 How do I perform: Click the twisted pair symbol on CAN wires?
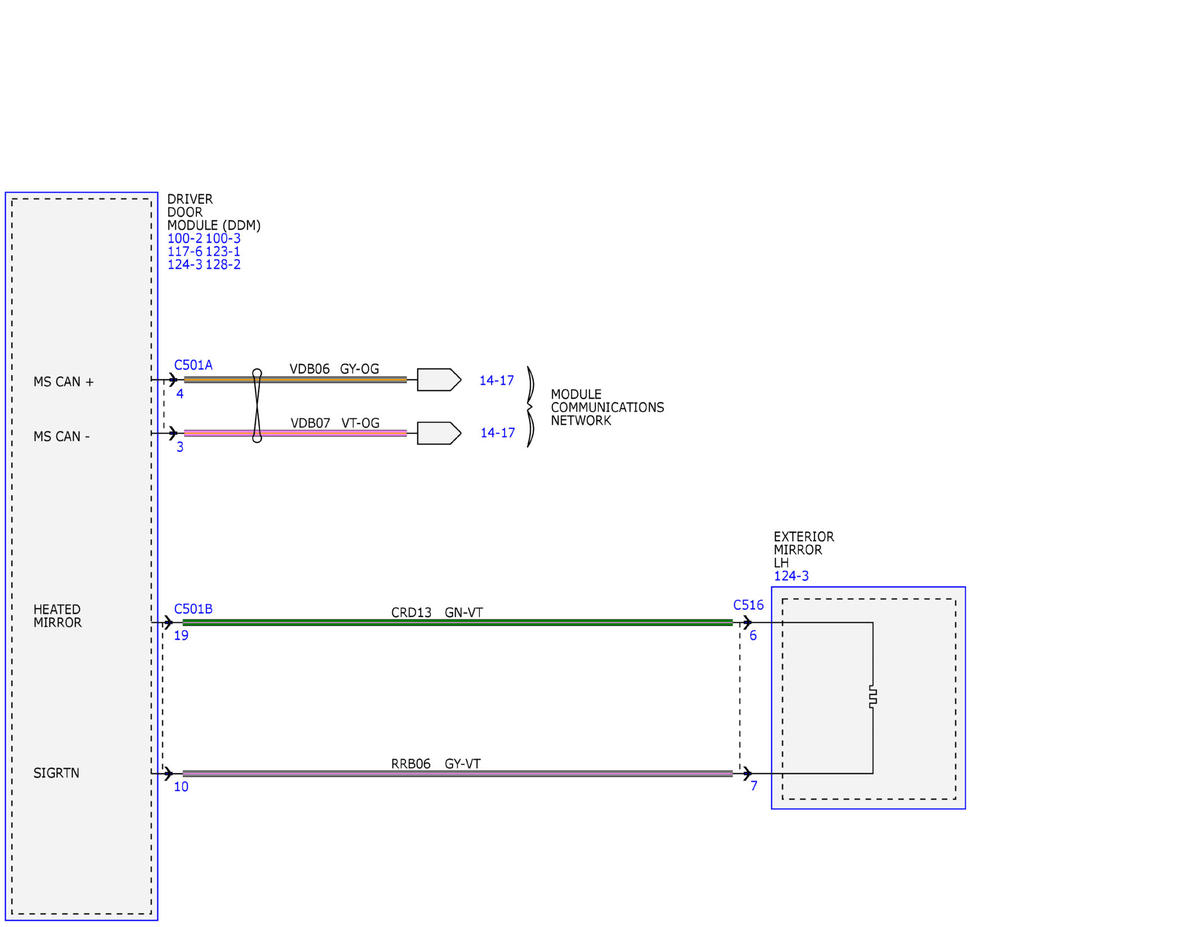pyautogui.click(x=257, y=406)
